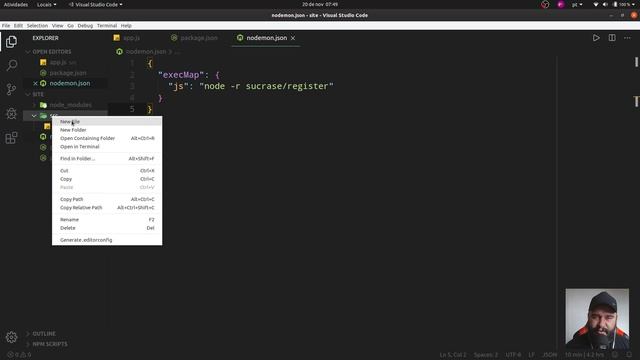Open the Terminal menu
Screen dimensions: 640x360
coord(107,26)
